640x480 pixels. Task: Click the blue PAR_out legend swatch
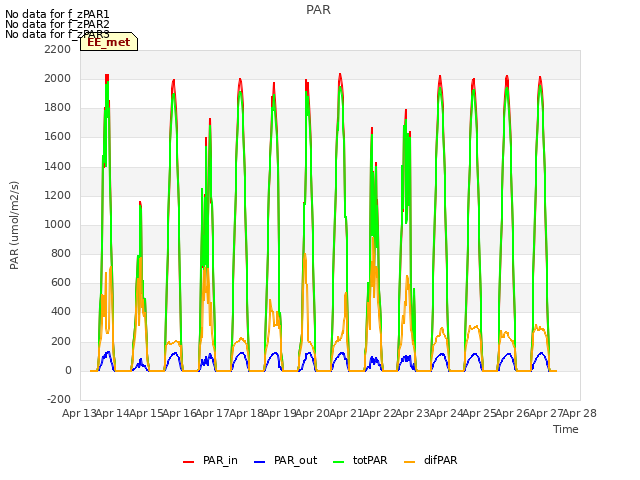coord(260,462)
